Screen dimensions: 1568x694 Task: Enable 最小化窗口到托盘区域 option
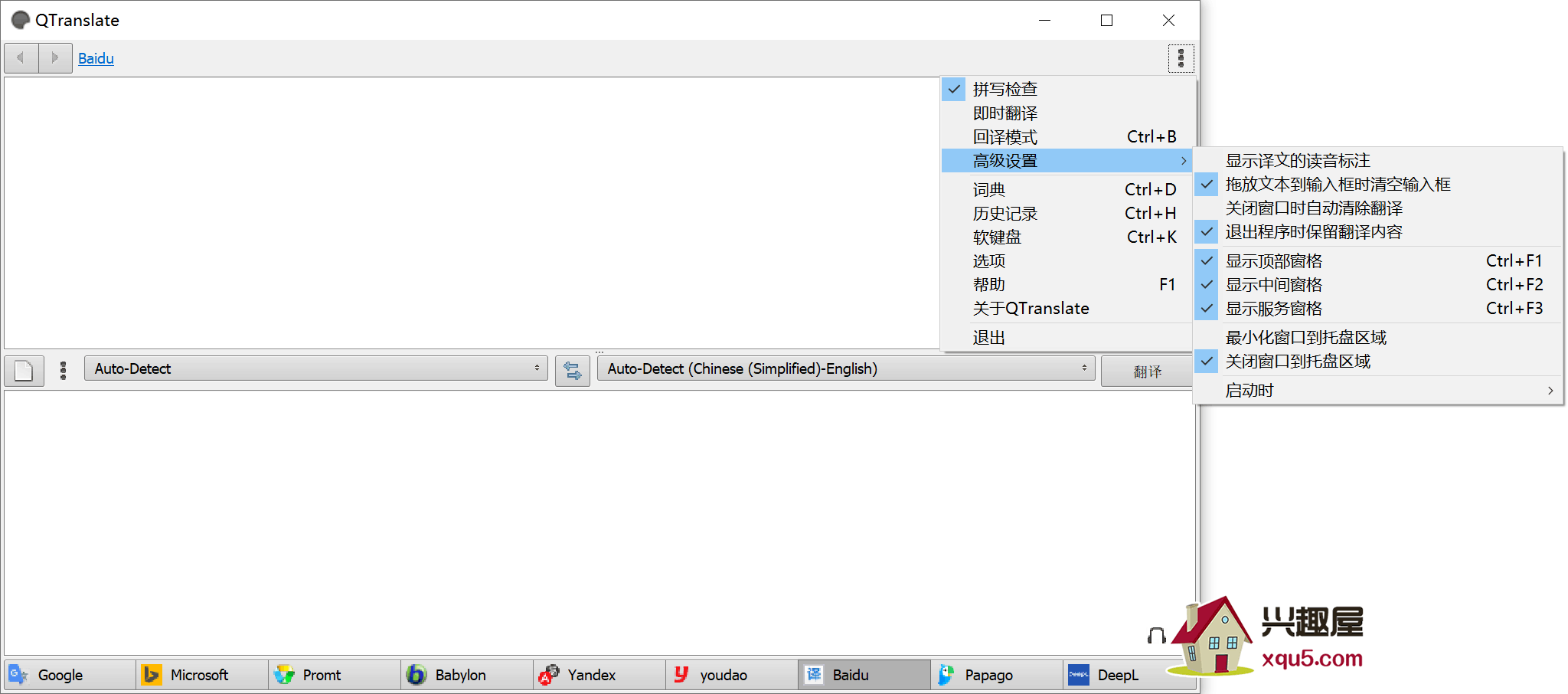[1378, 338]
